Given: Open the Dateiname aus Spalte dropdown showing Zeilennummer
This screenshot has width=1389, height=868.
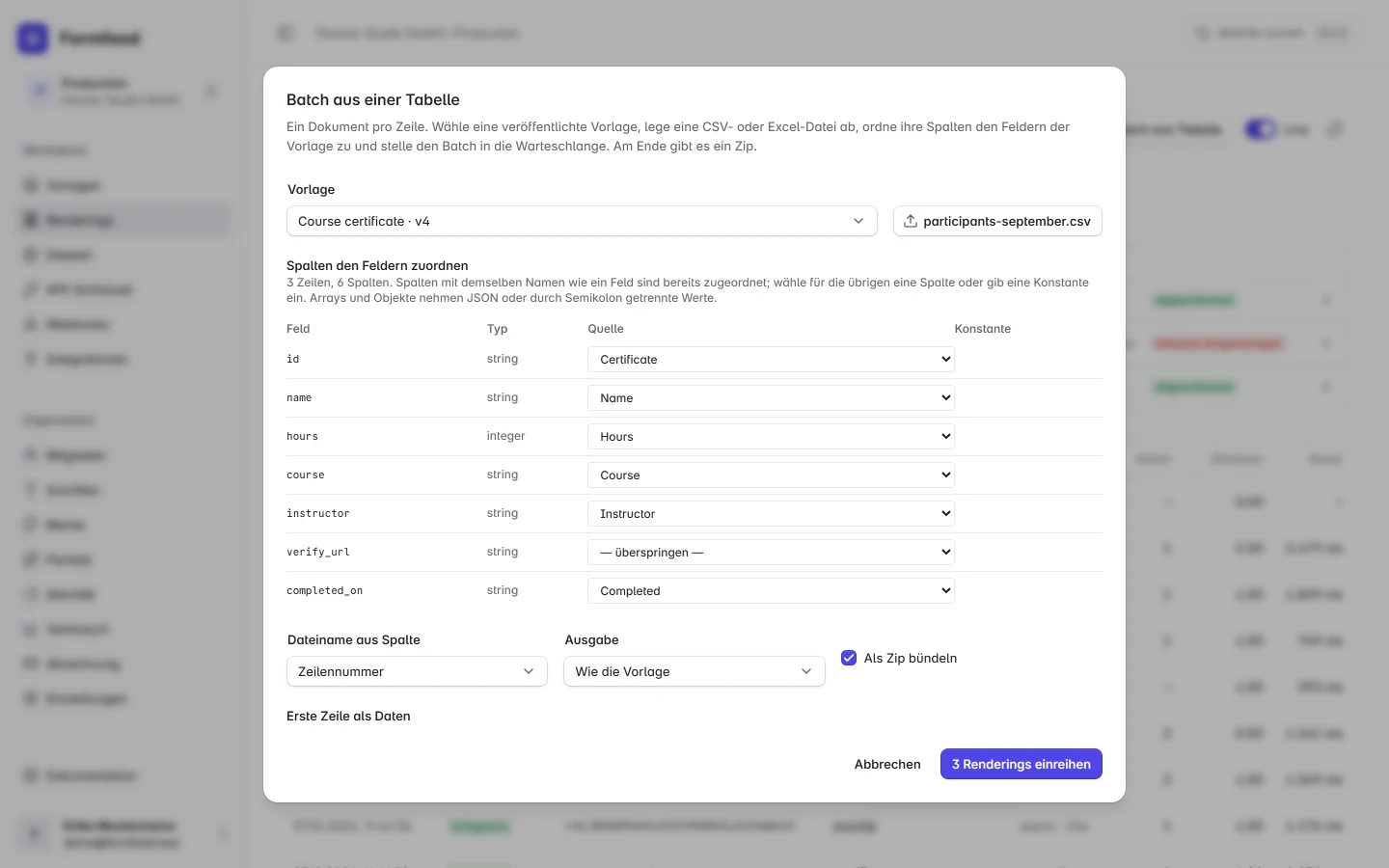Looking at the screenshot, I should [417, 671].
